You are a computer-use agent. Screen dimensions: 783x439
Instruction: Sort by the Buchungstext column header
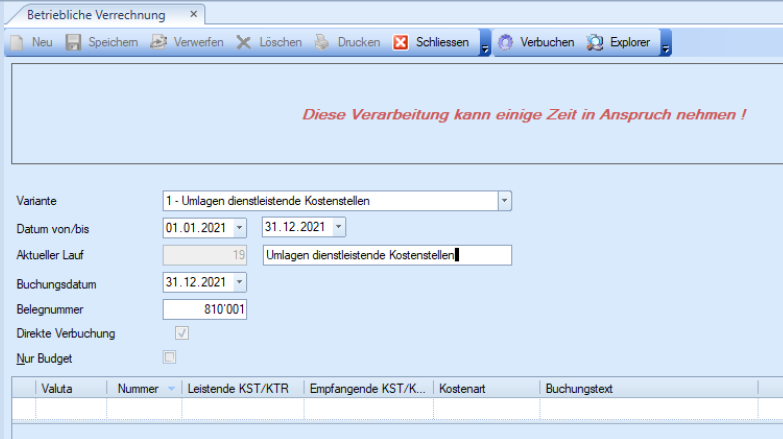click(649, 389)
